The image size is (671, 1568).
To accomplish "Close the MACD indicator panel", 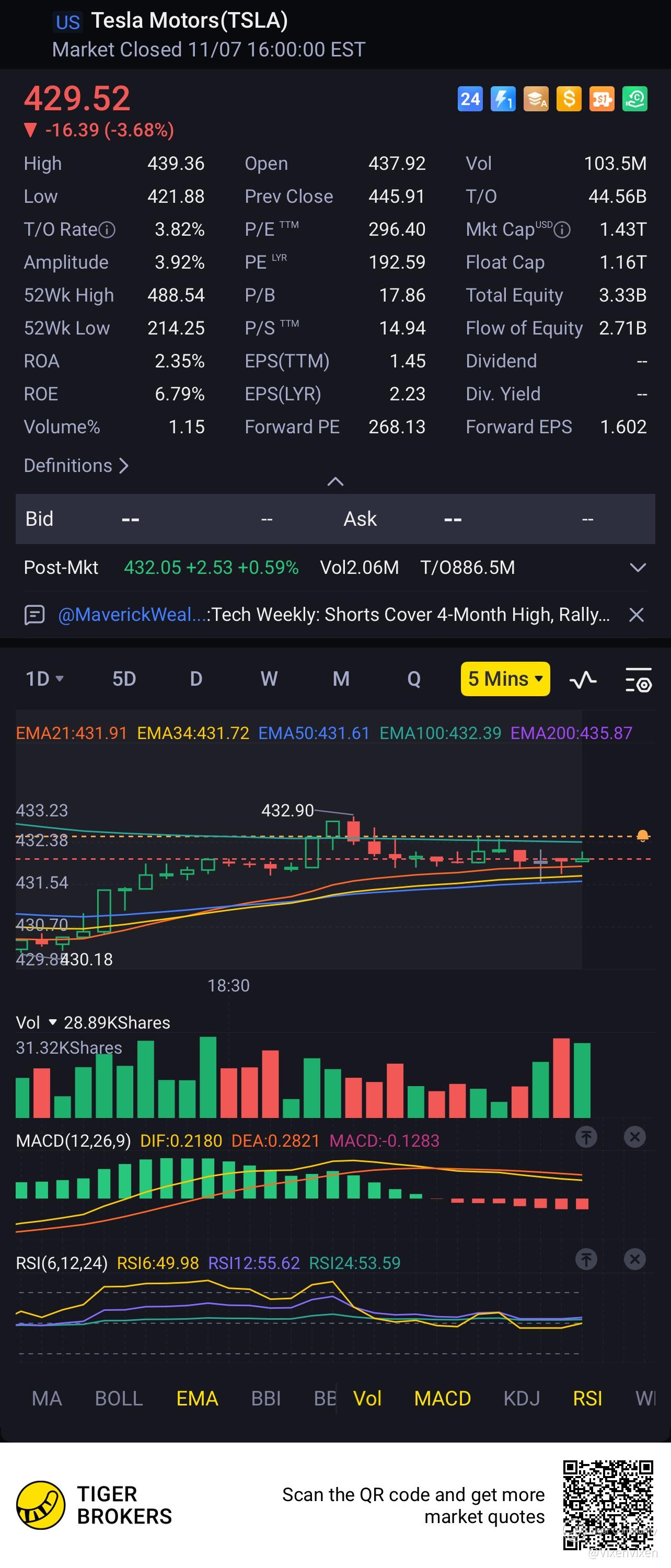I will click(634, 1137).
